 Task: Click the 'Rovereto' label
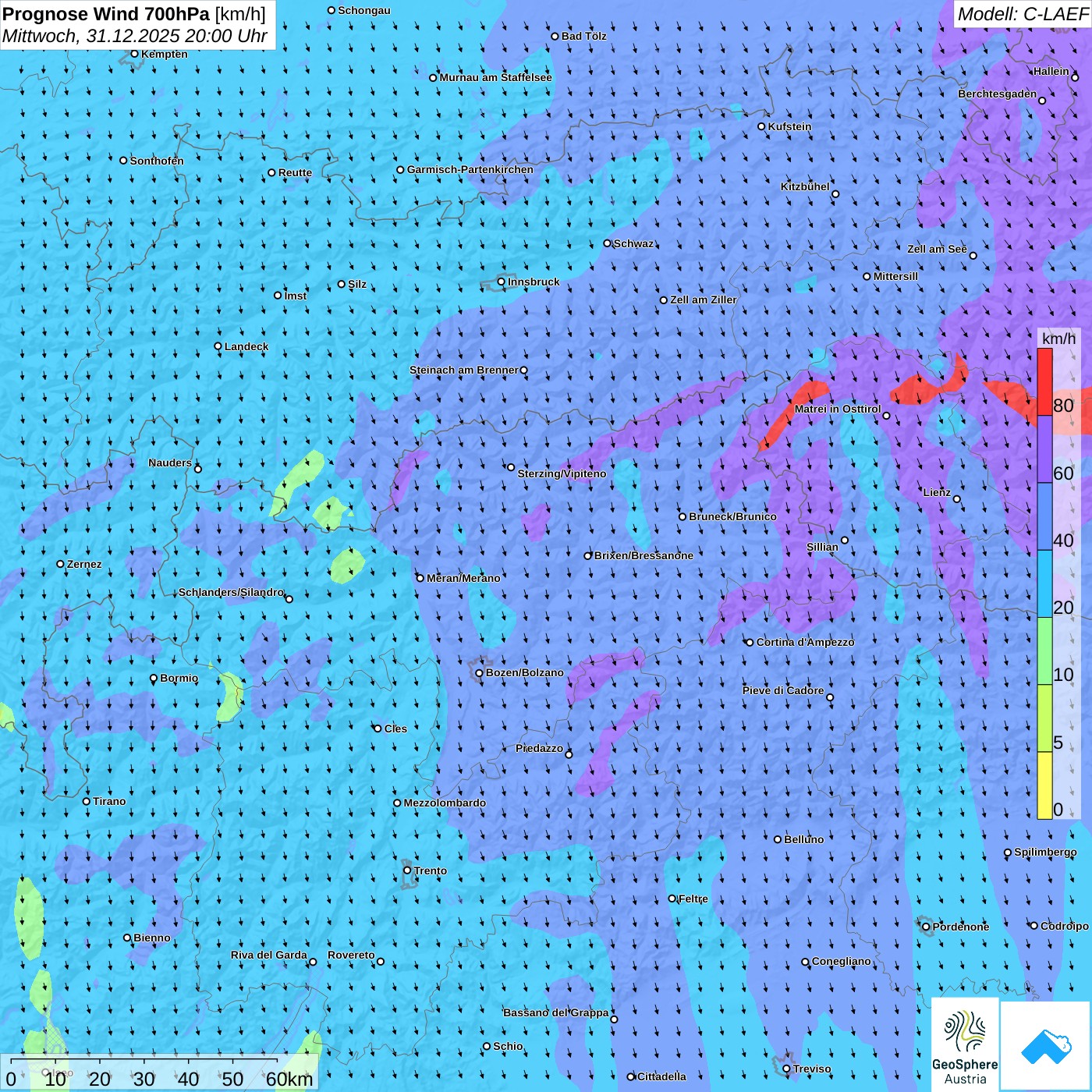point(351,955)
